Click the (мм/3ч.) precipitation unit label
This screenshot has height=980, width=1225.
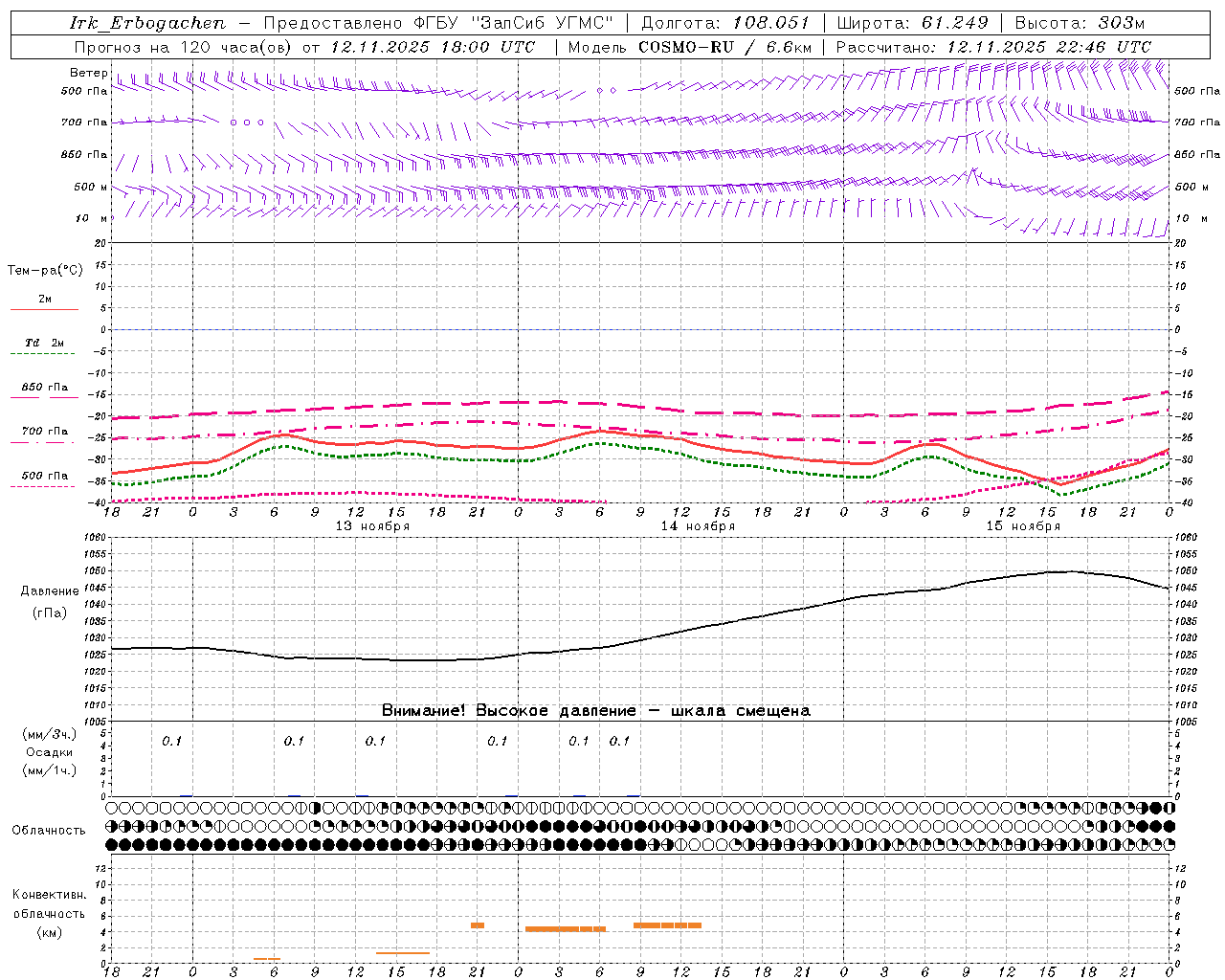(50, 734)
